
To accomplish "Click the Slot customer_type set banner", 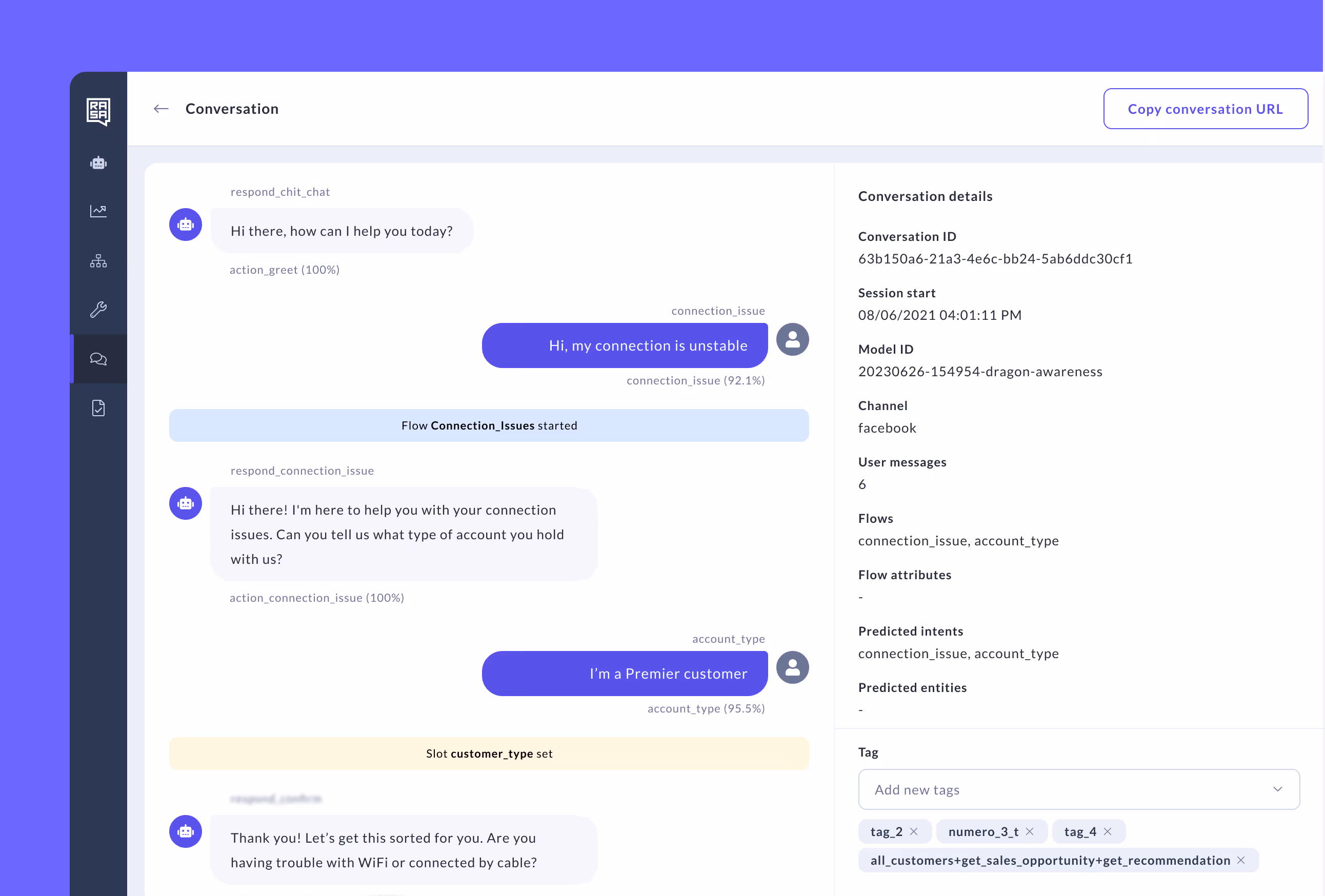I will click(x=489, y=754).
